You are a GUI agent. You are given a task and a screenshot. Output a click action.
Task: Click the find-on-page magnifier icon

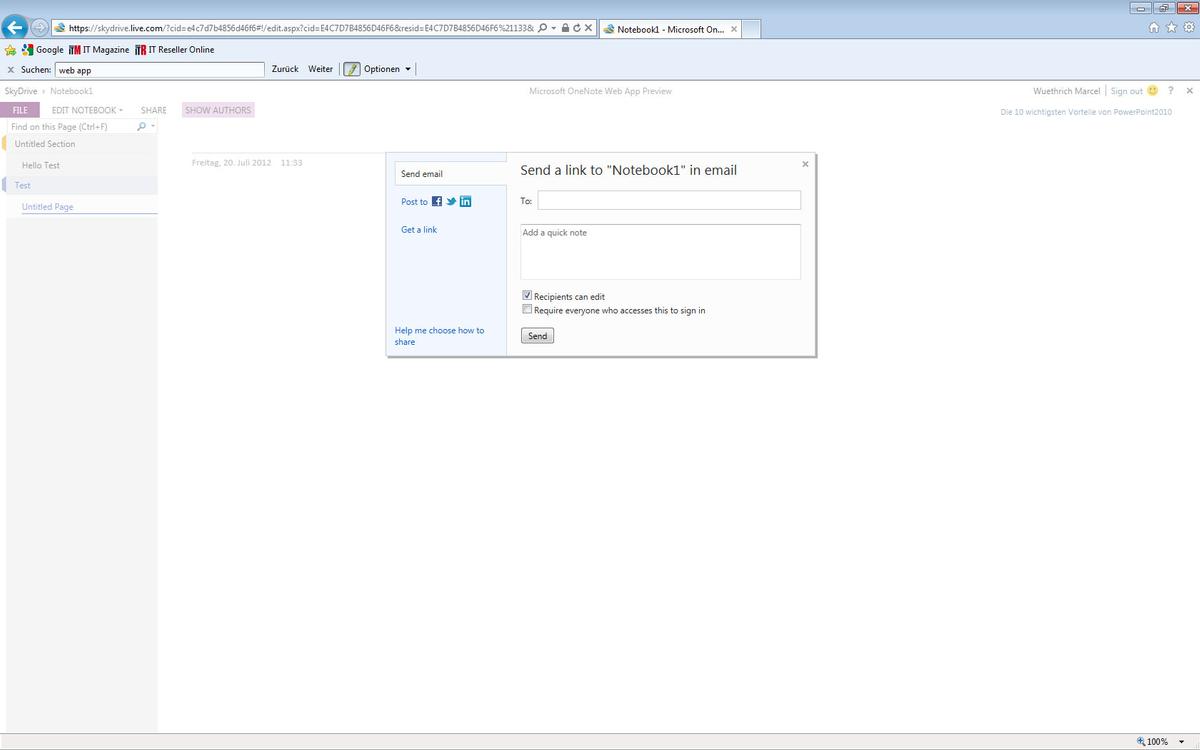(141, 127)
